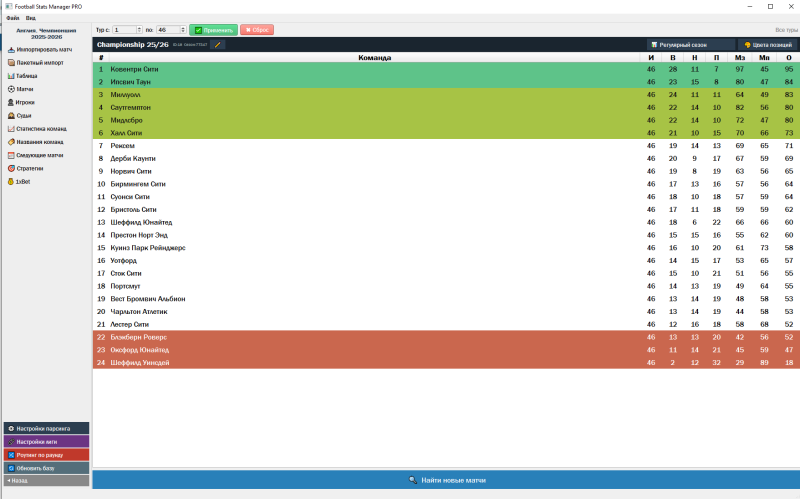
Task: Select the Суонси Сити row
Action: 446,196
